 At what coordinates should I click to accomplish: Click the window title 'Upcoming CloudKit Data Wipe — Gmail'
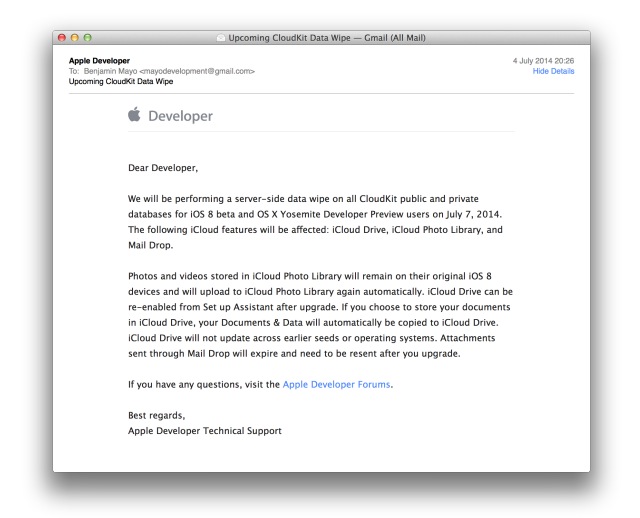327,38
